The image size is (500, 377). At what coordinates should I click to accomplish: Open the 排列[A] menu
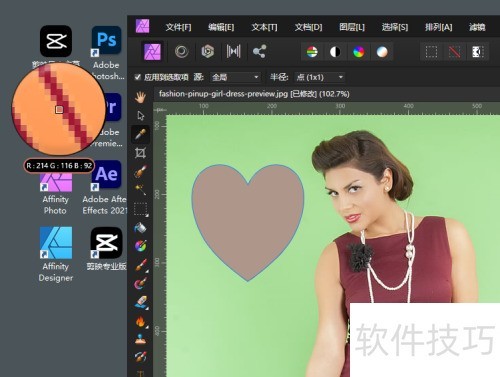[x=438, y=27]
